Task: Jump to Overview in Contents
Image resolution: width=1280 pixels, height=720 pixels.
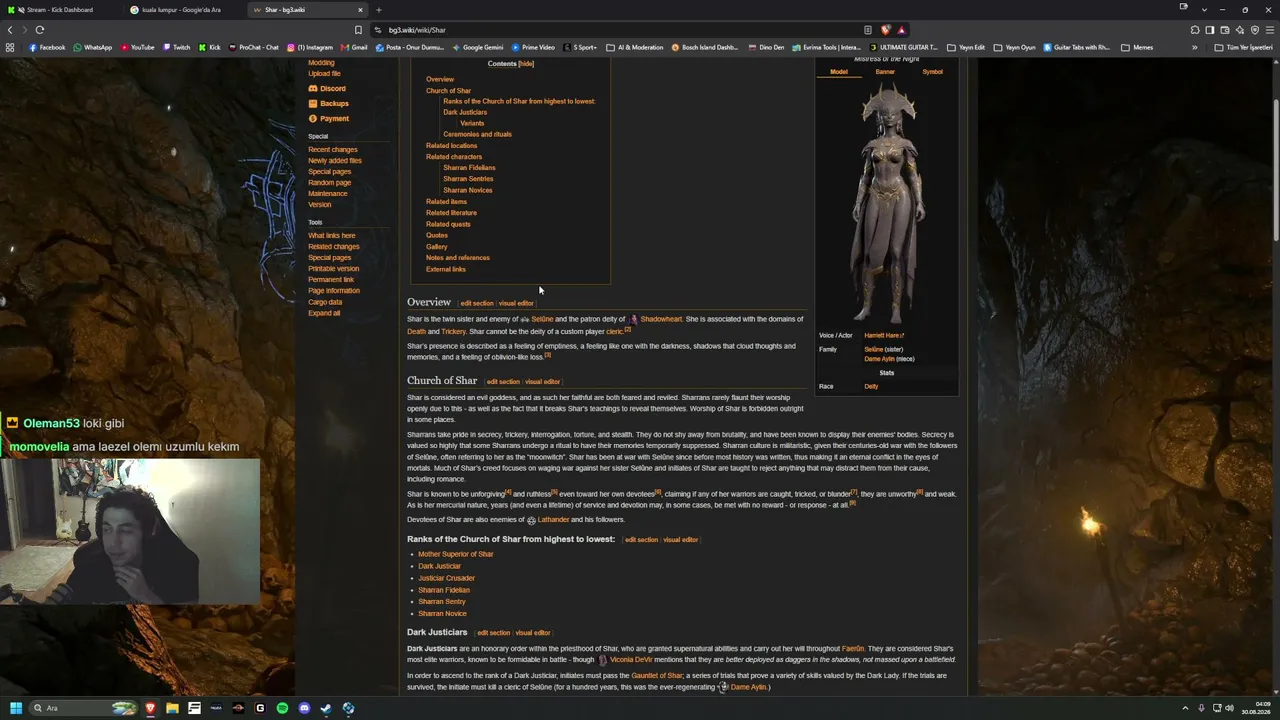Action: [x=440, y=79]
